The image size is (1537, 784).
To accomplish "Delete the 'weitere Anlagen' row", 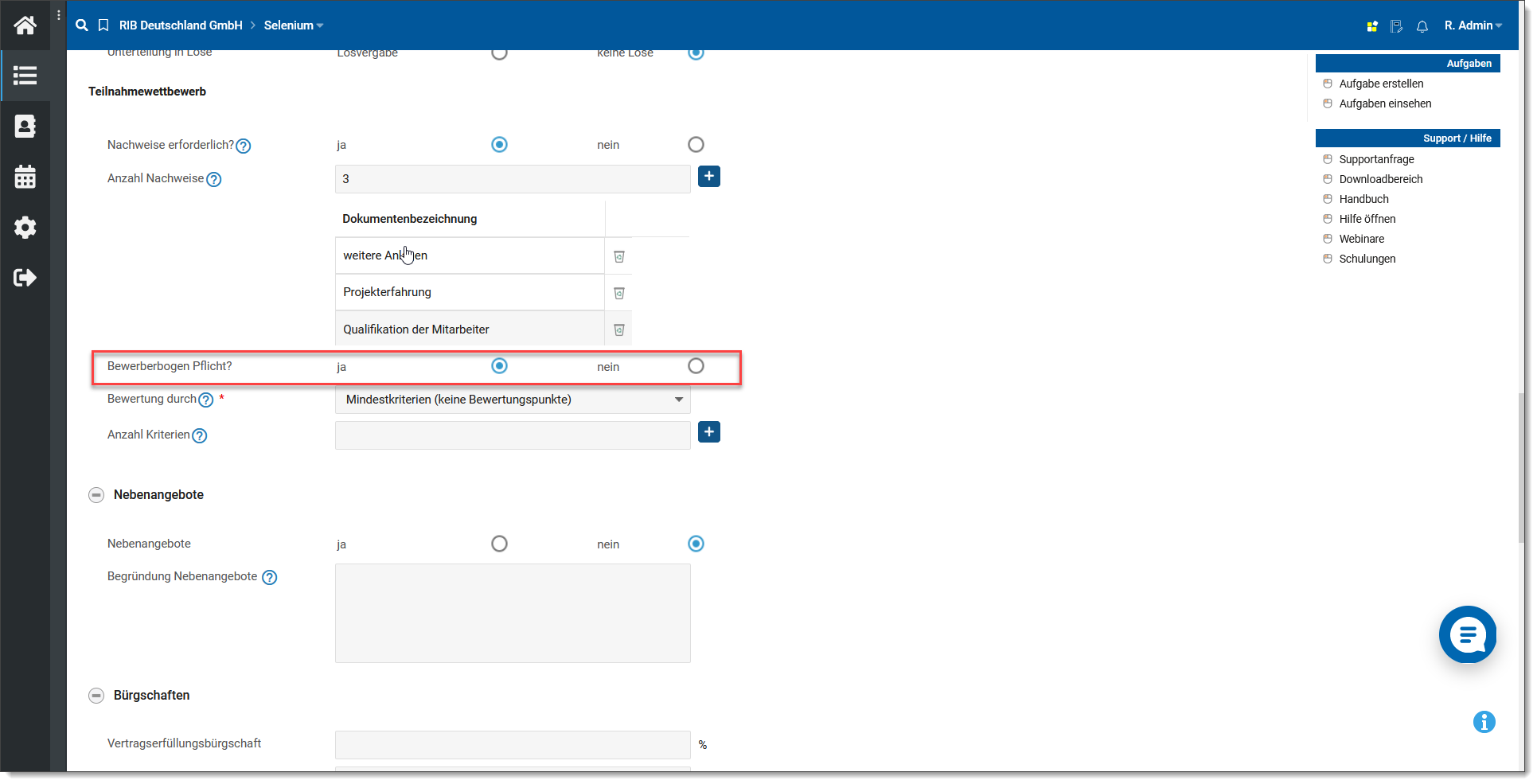I will (x=619, y=256).
